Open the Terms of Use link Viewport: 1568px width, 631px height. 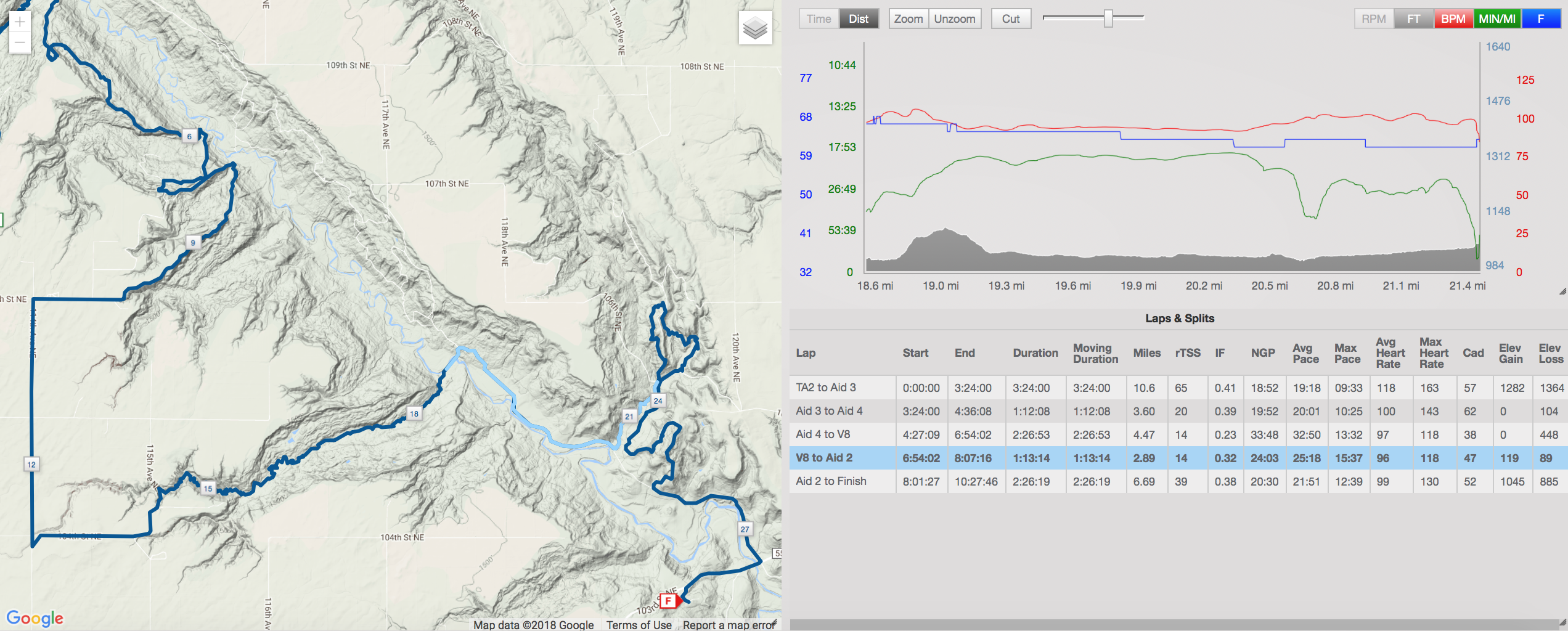coord(639,625)
